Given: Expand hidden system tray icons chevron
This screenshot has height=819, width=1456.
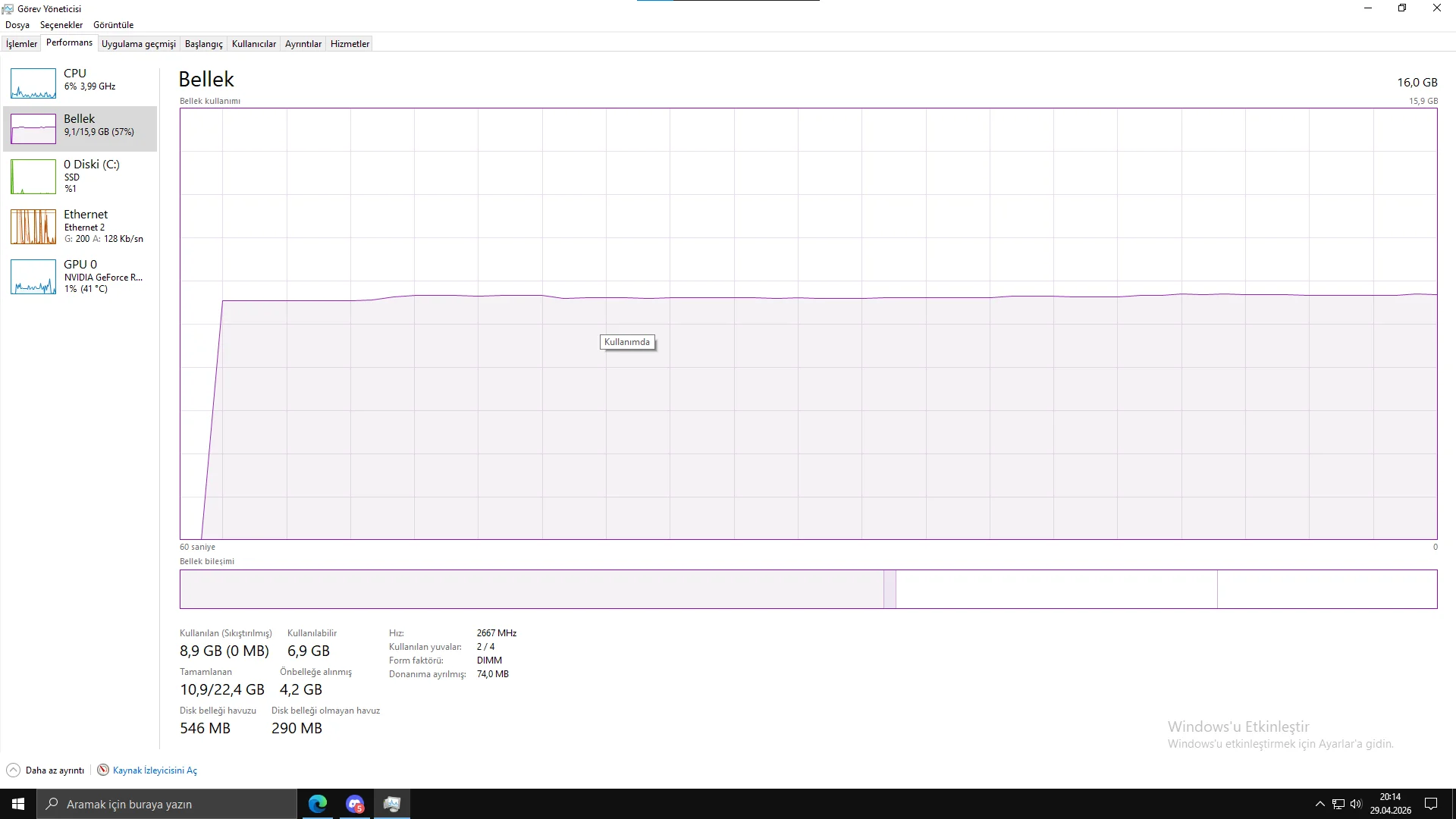Looking at the screenshot, I should [1319, 804].
